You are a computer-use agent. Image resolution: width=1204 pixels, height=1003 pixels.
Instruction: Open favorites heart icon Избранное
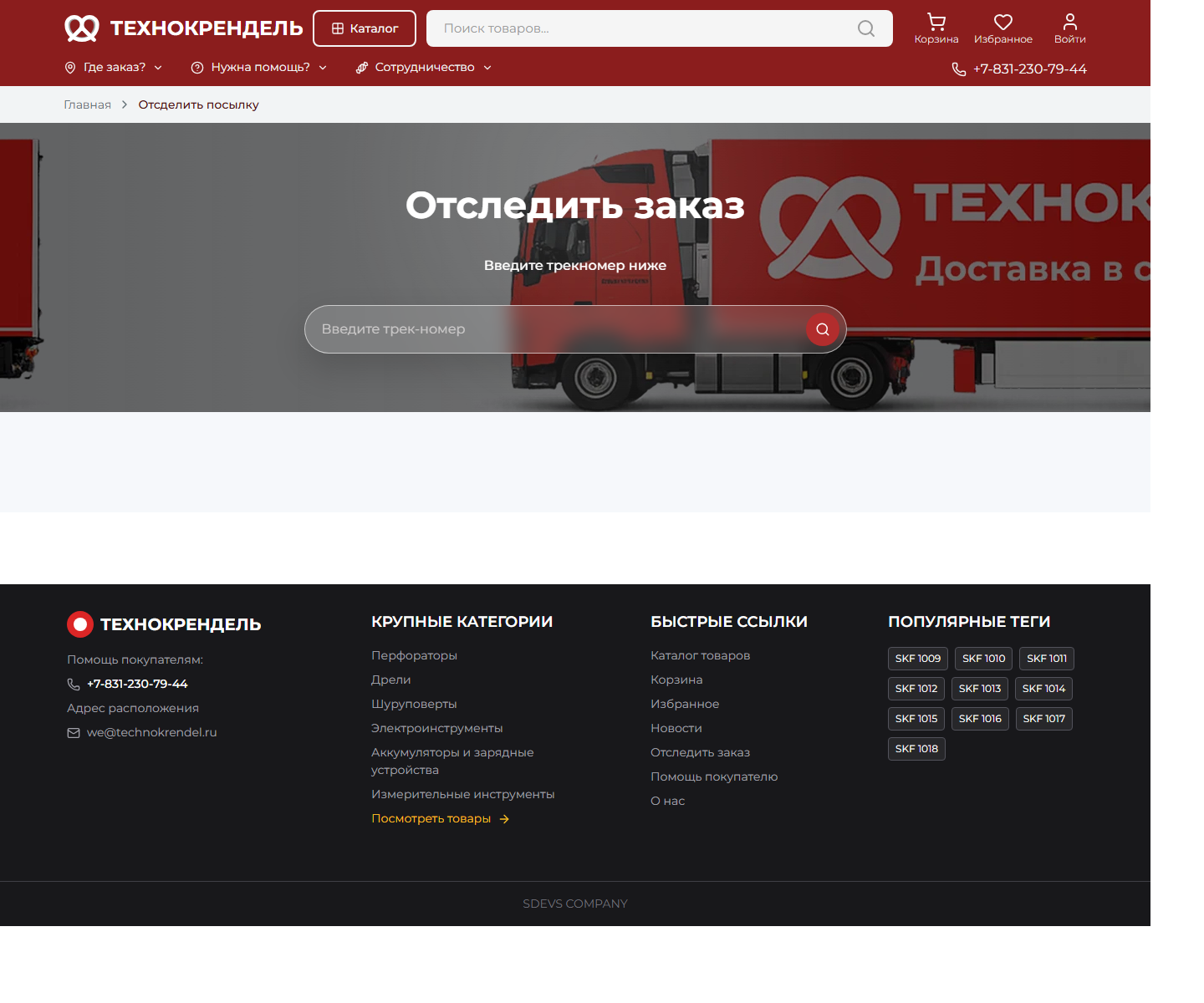coord(1003,28)
